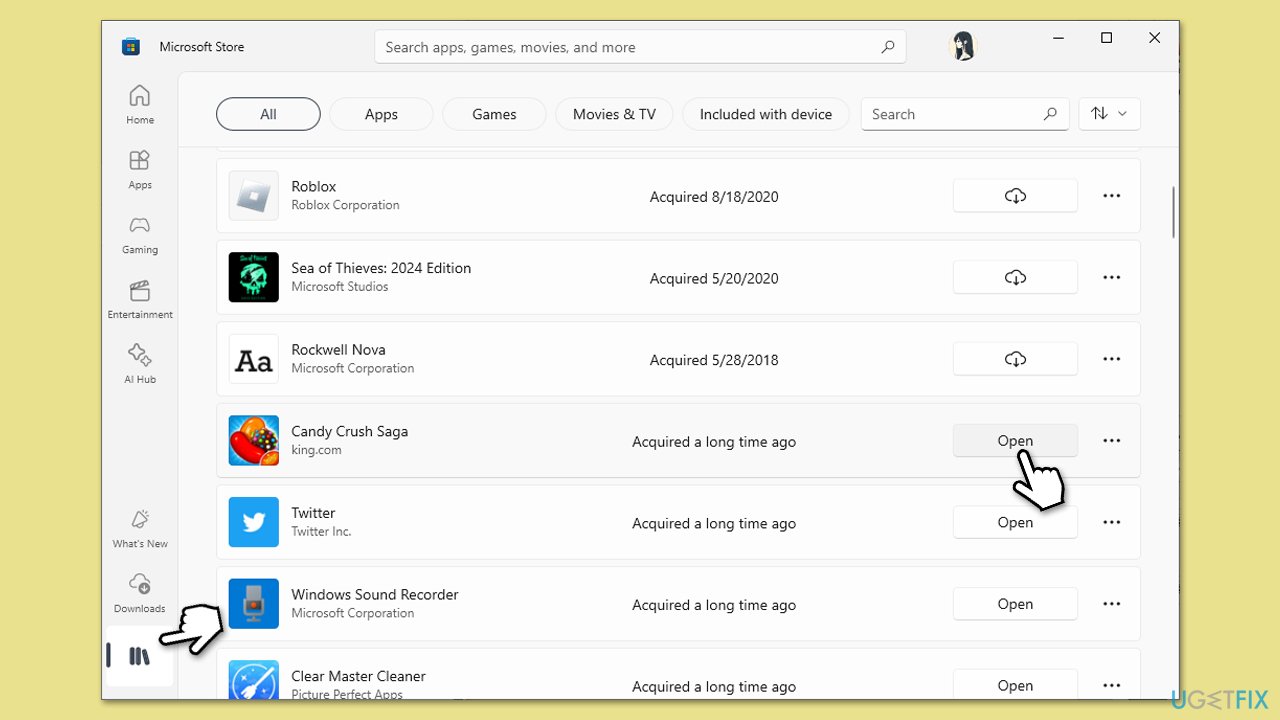Open Entertainment section in sidebar
The width and height of the screenshot is (1280, 720).
pyautogui.click(x=140, y=300)
